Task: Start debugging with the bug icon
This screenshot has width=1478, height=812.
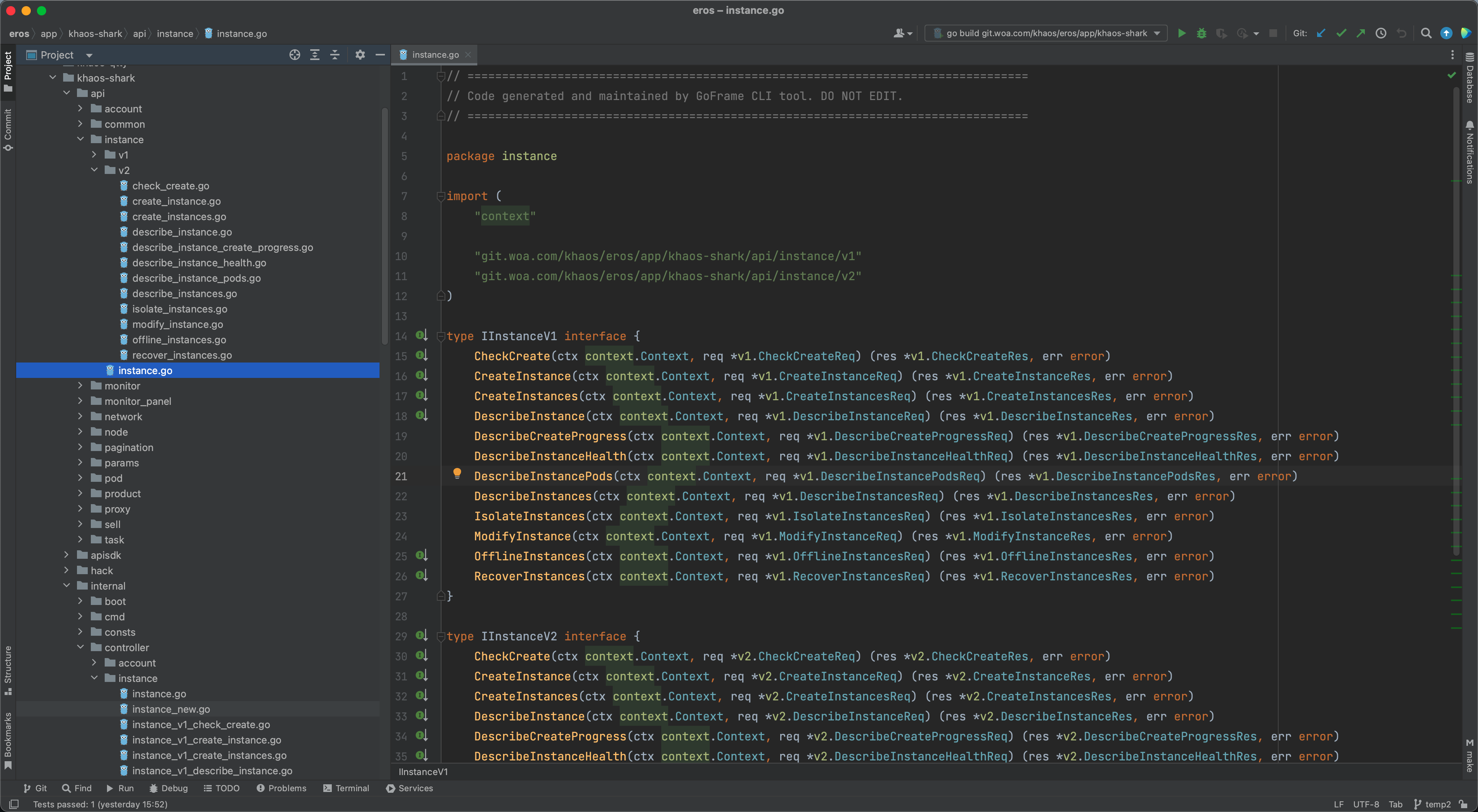Action: [1201, 33]
